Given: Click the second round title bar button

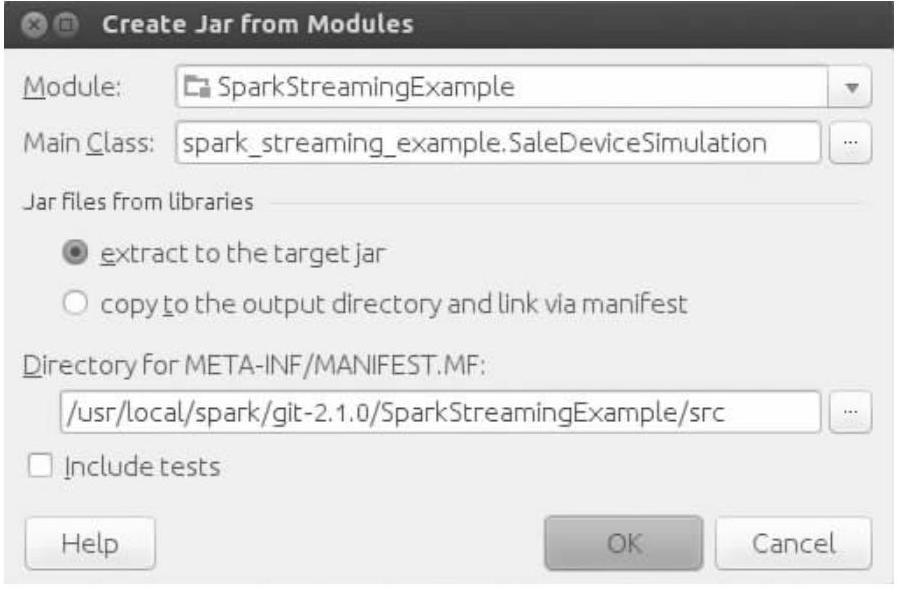Looking at the screenshot, I should (x=65, y=25).
